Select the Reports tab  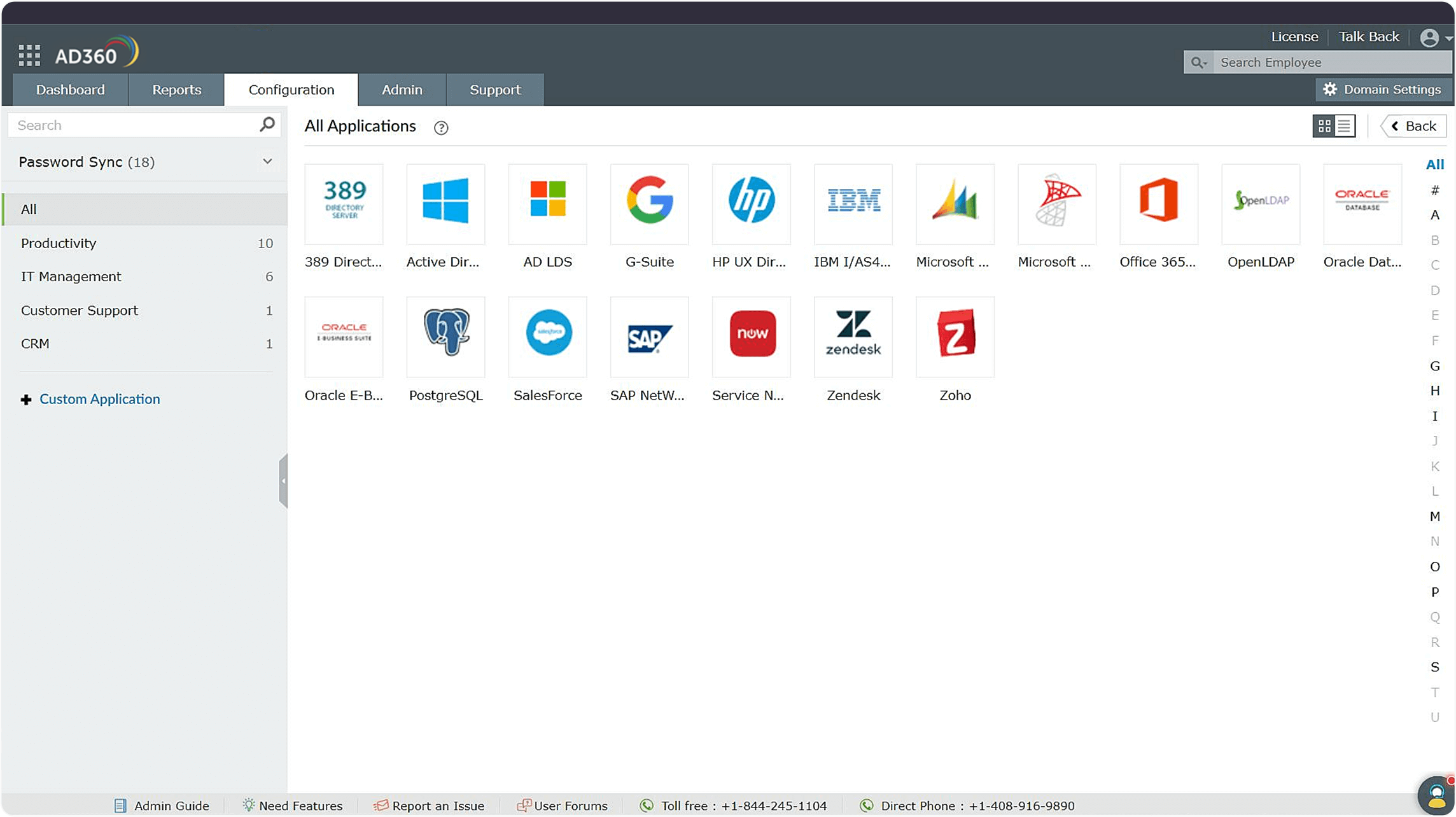coord(176,90)
